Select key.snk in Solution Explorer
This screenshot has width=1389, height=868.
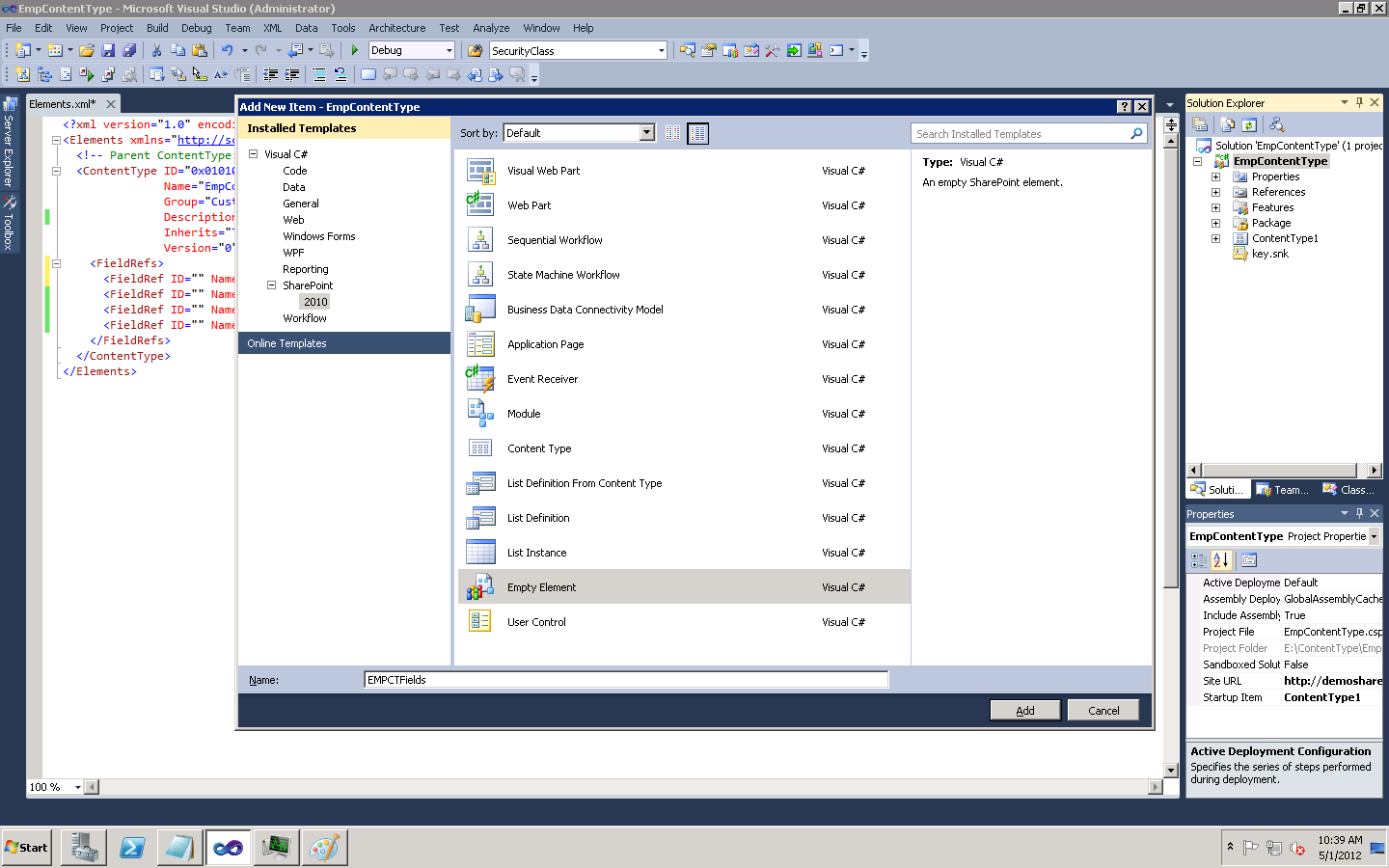tap(1269, 254)
